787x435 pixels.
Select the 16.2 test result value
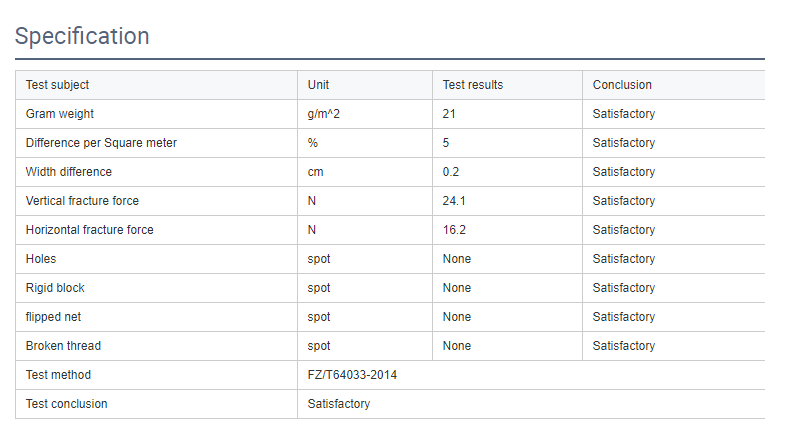tap(454, 230)
